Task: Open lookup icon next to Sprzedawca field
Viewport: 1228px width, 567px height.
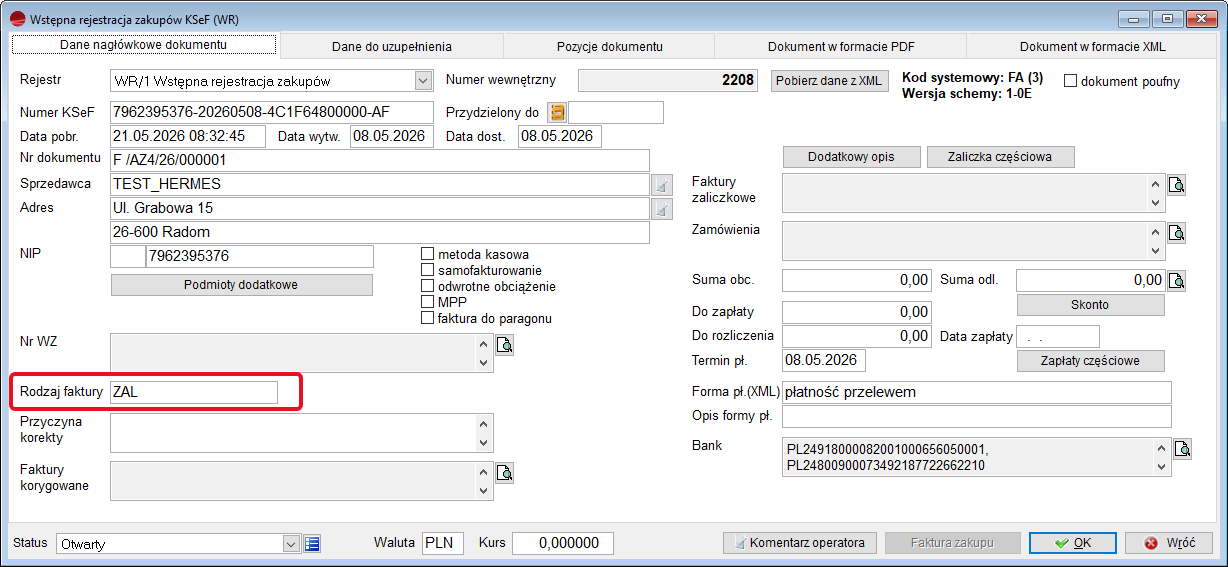Action: coord(662,185)
